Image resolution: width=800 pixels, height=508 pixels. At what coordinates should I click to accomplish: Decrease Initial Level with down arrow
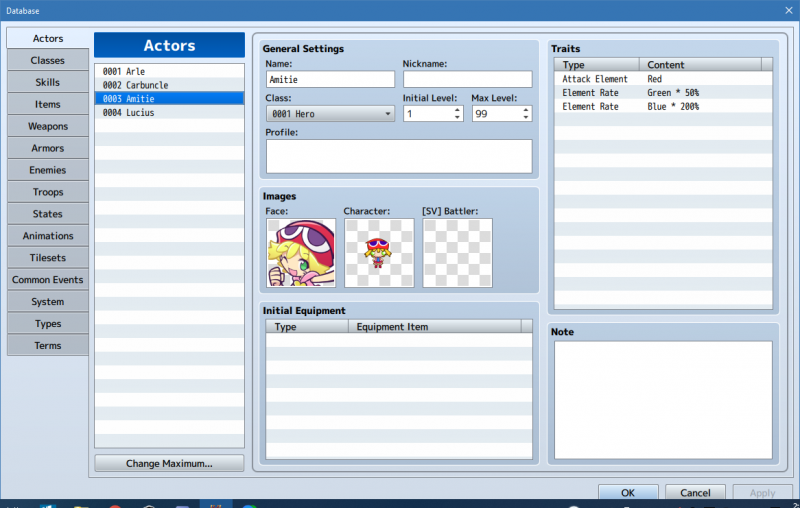click(457, 117)
